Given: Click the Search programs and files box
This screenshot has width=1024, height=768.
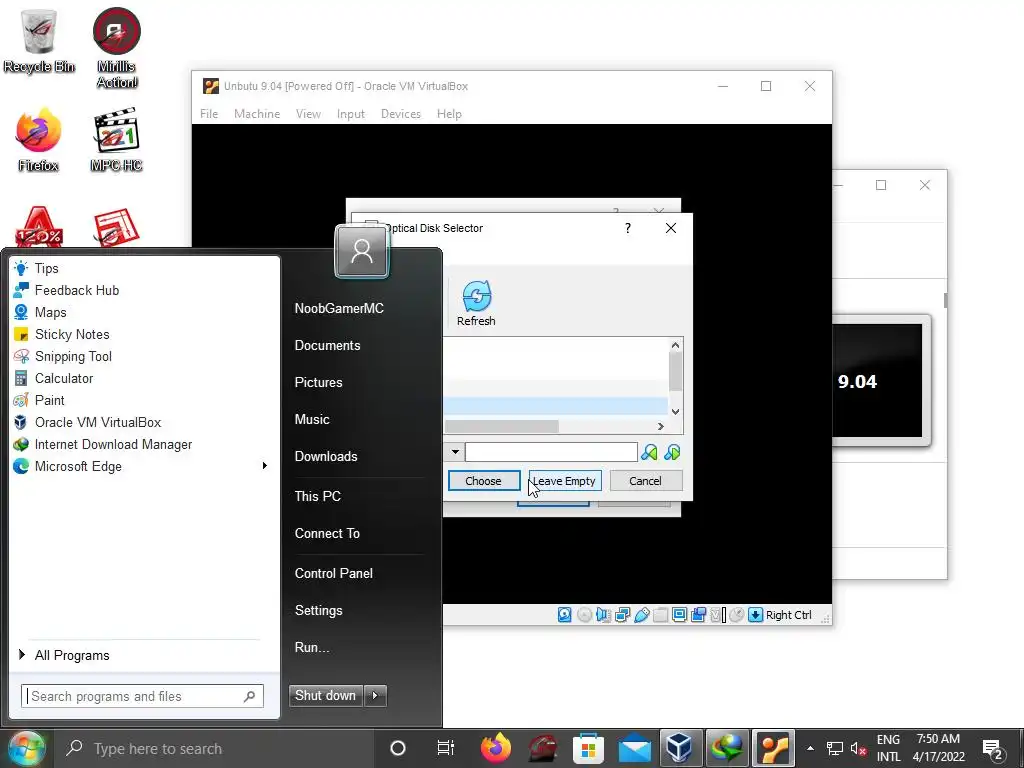Looking at the screenshot, I should 142,696.
